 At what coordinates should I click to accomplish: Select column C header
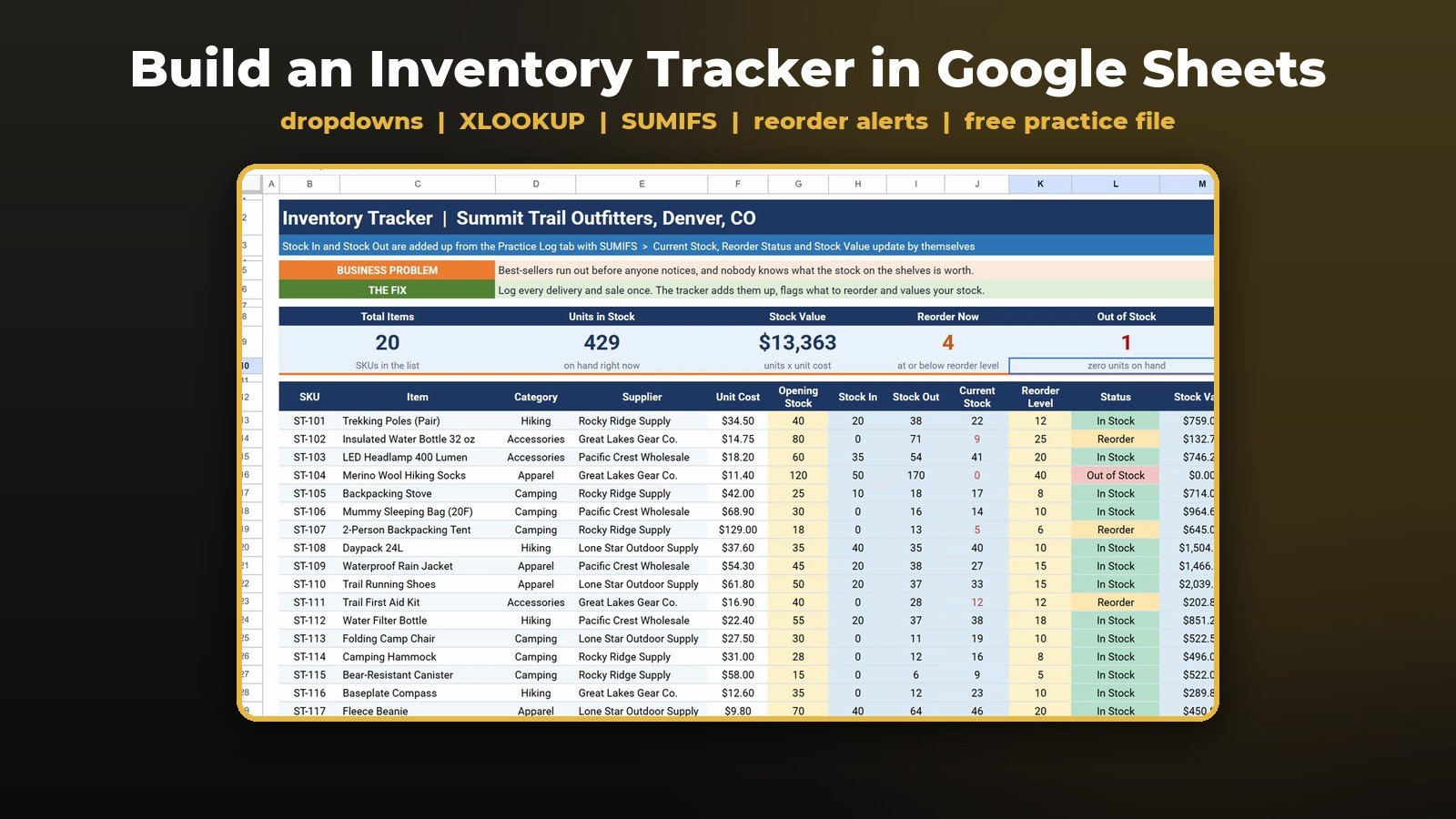point(418,184)
